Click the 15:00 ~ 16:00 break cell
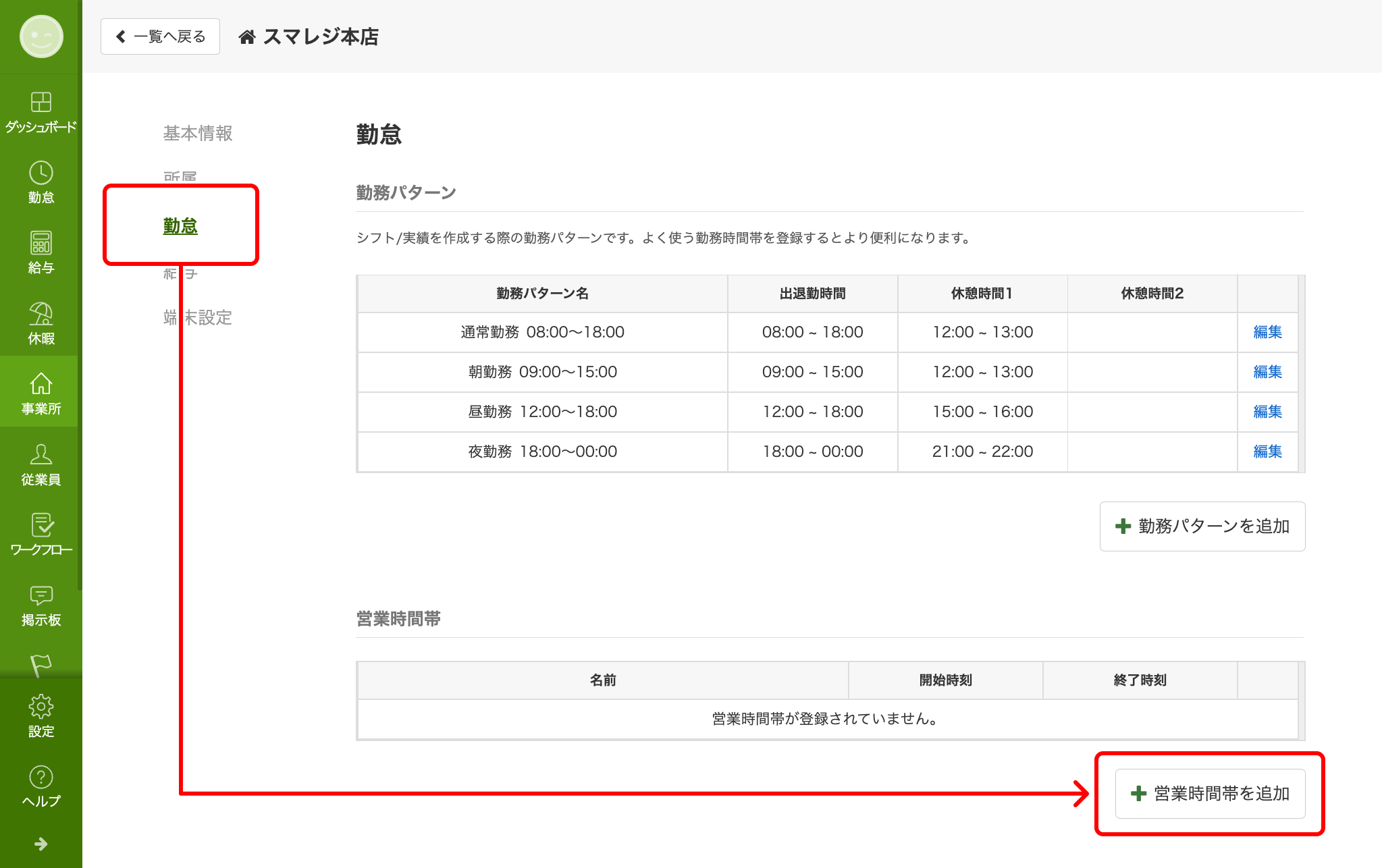Screen dimensions: 1382x868 (983, 412)
